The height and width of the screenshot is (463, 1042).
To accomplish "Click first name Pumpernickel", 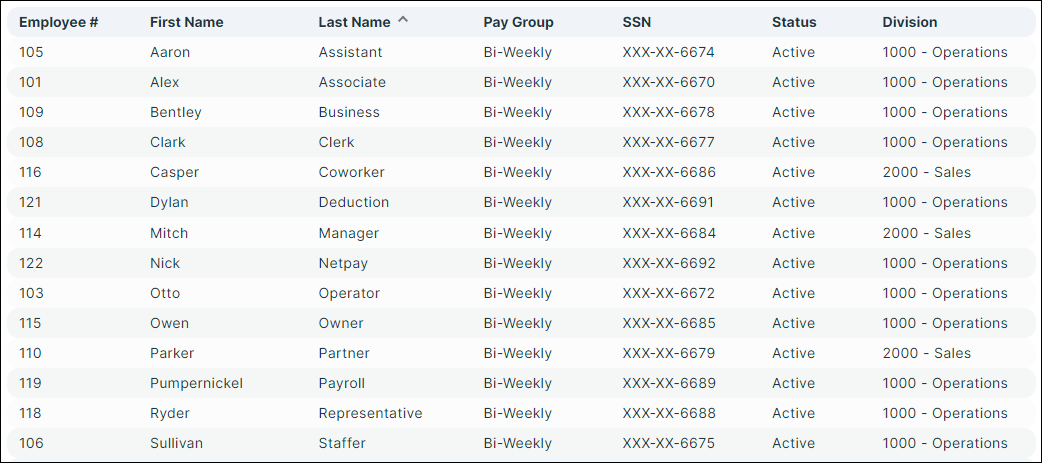I will pos(196,383).
